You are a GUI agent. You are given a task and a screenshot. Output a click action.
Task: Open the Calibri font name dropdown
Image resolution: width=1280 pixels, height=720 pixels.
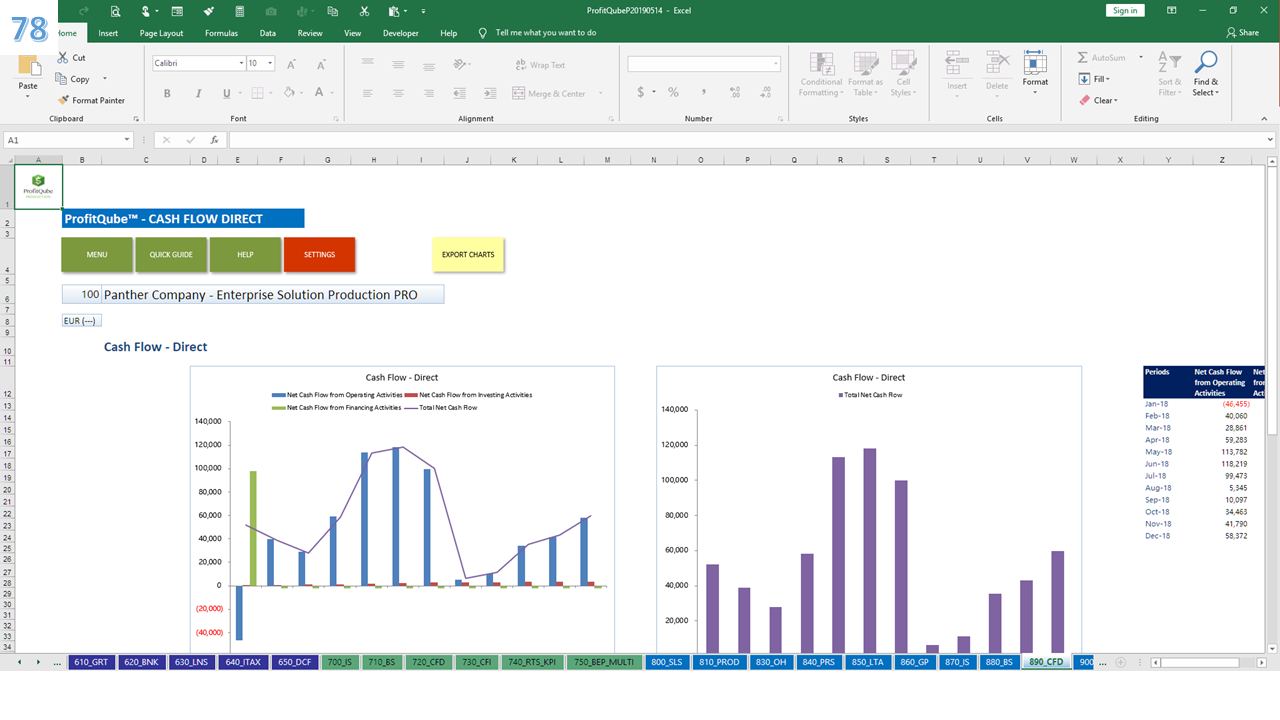click(x=241, y=63)
